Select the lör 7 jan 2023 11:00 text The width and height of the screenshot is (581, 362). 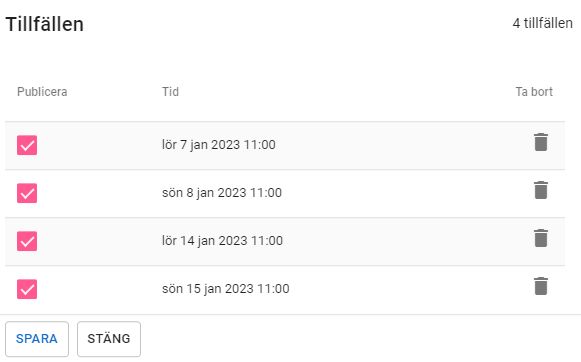click(x=219, y=145)
